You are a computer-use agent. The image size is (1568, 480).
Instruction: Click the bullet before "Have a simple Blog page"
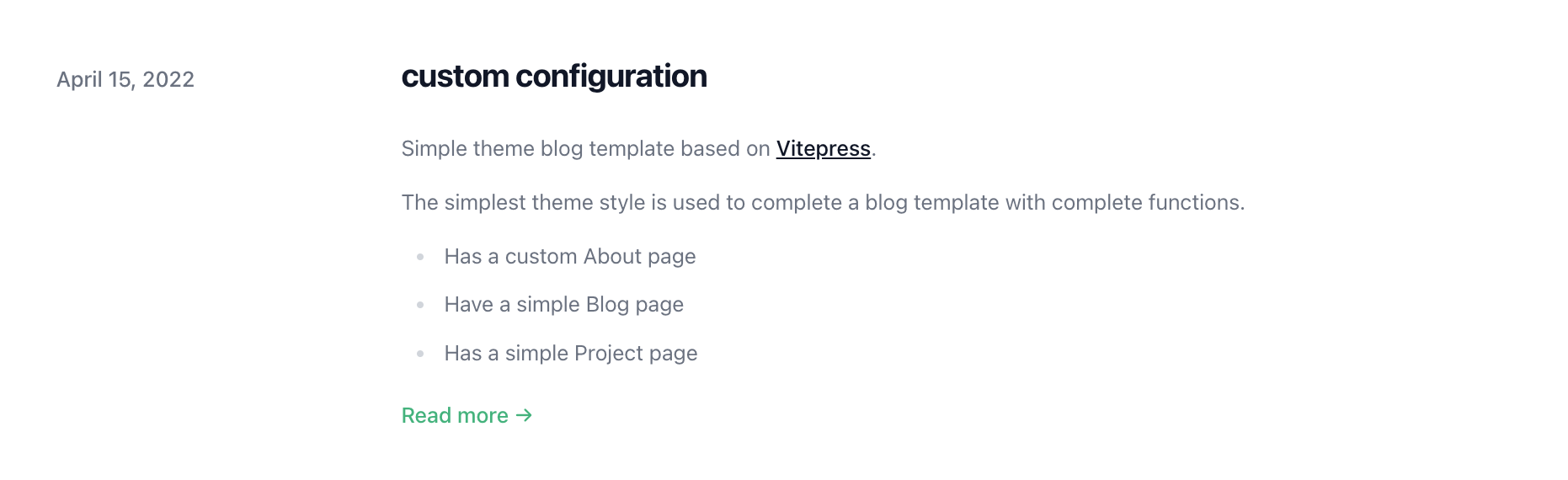pyautogui.click(x=420, y=305)
